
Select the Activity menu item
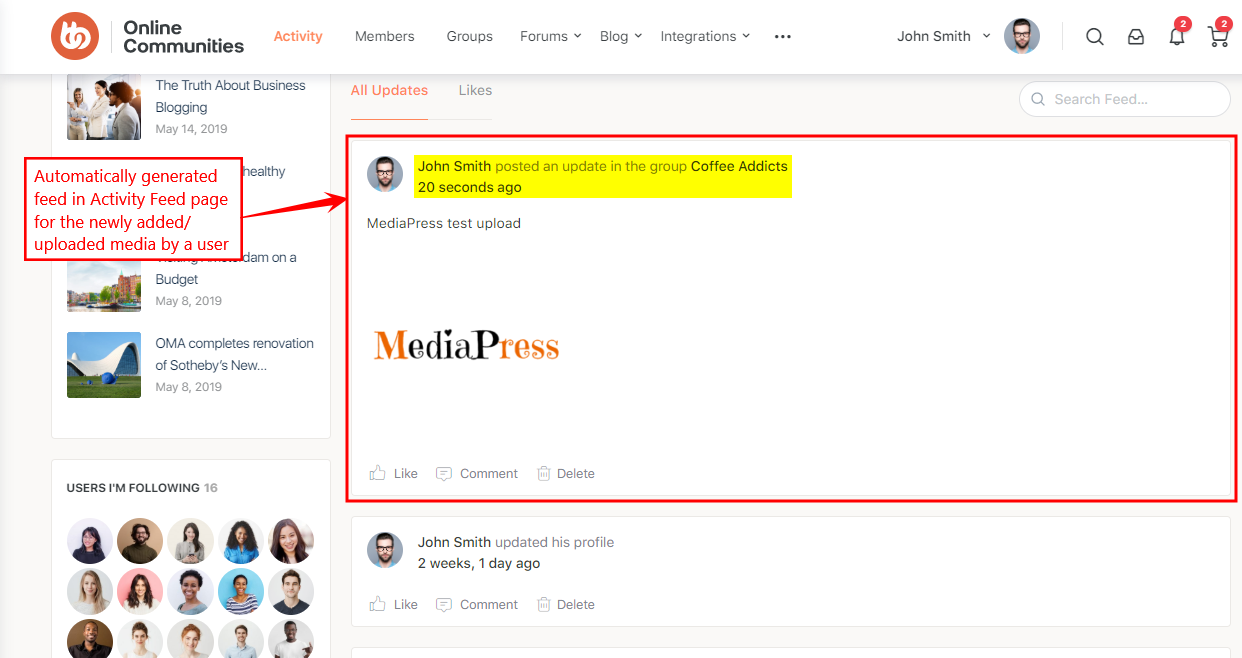click(x=298, y=36)
